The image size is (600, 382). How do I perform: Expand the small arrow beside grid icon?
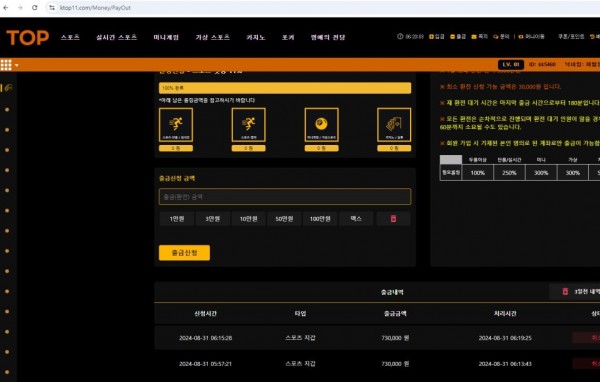(x=16, y=65)
